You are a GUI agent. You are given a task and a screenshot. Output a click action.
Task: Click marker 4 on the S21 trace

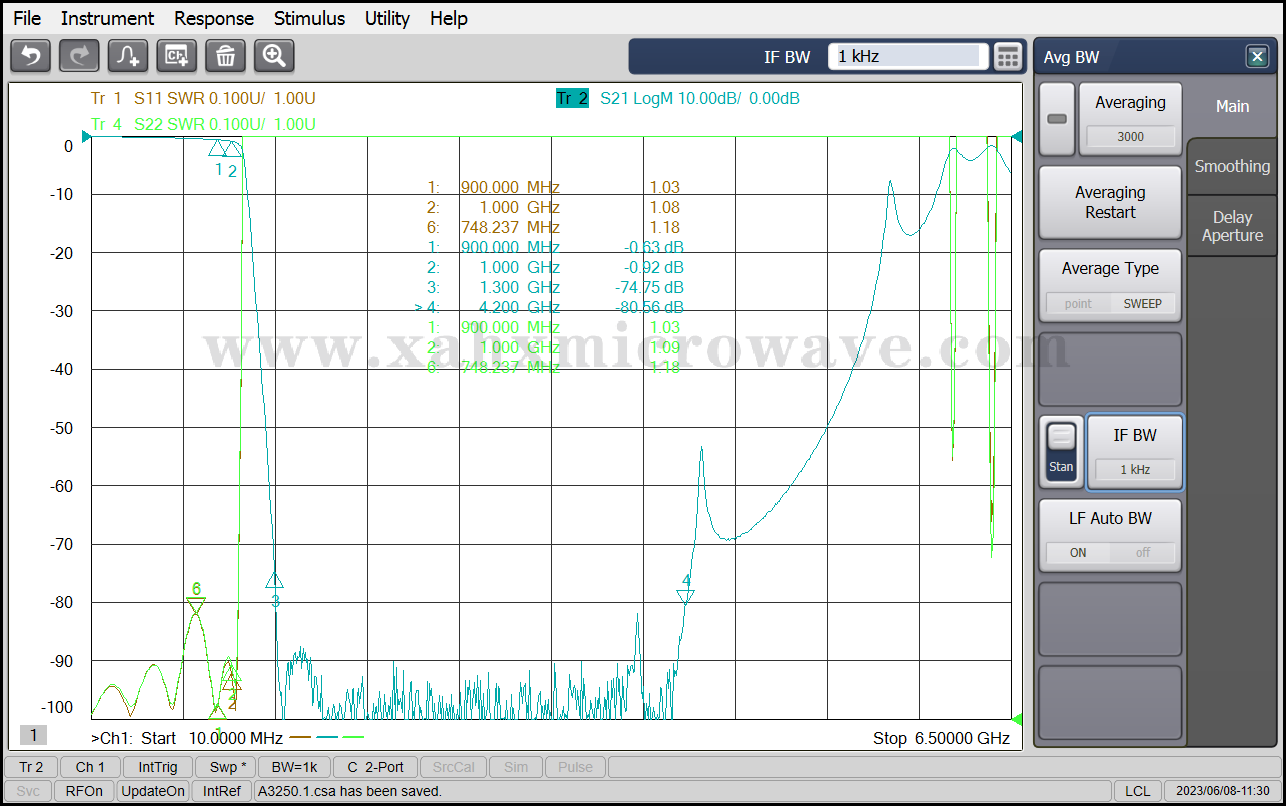coord(685,596)
